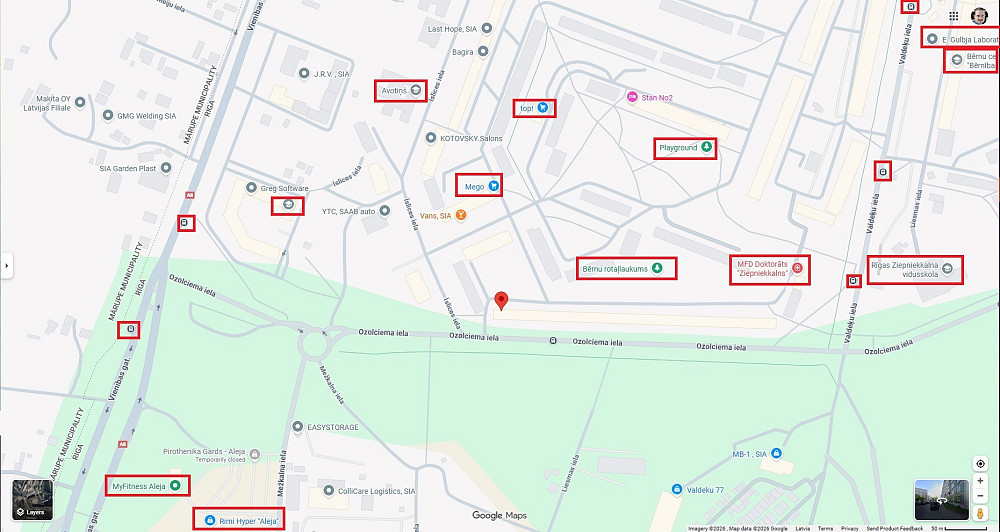Open the Google account profile picture

[979, 16]
